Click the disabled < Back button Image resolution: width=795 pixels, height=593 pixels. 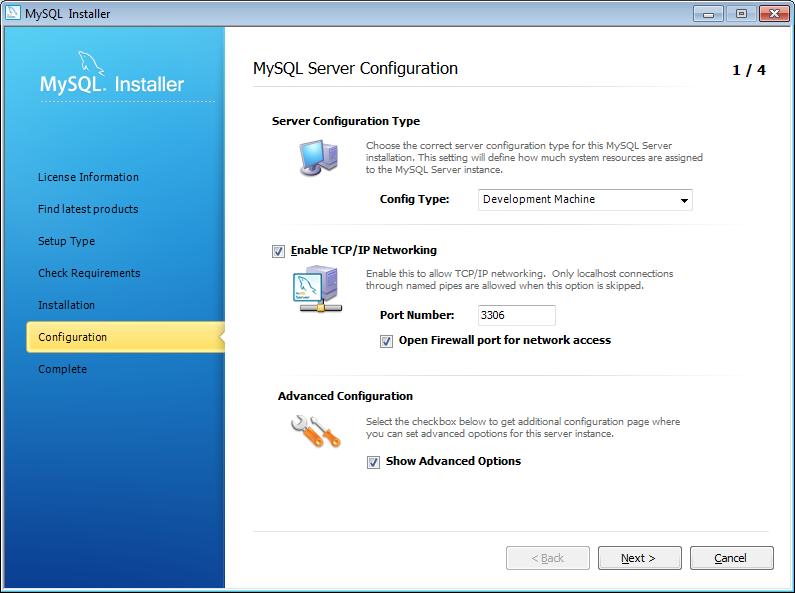pyautogui.click(x=548, y=558)
